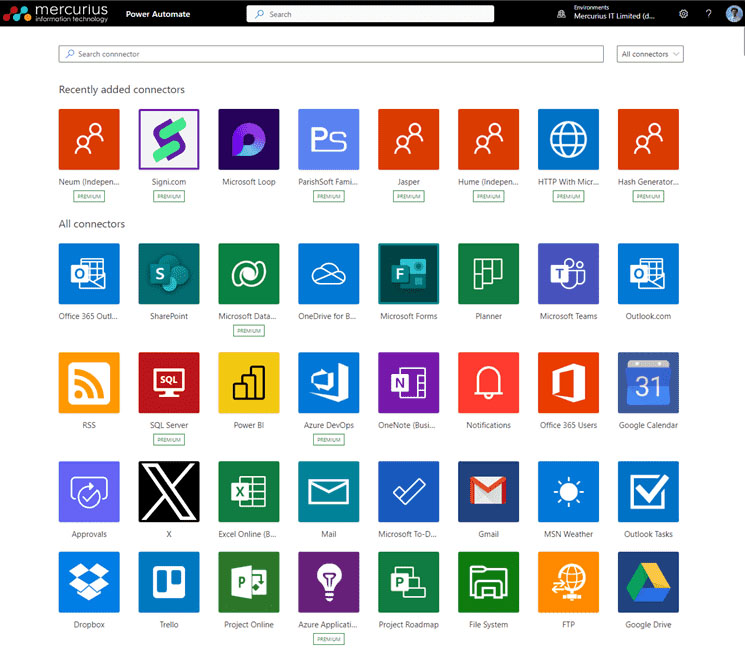Click the Premium badge under SQL Server

click(x=169, y=440)
